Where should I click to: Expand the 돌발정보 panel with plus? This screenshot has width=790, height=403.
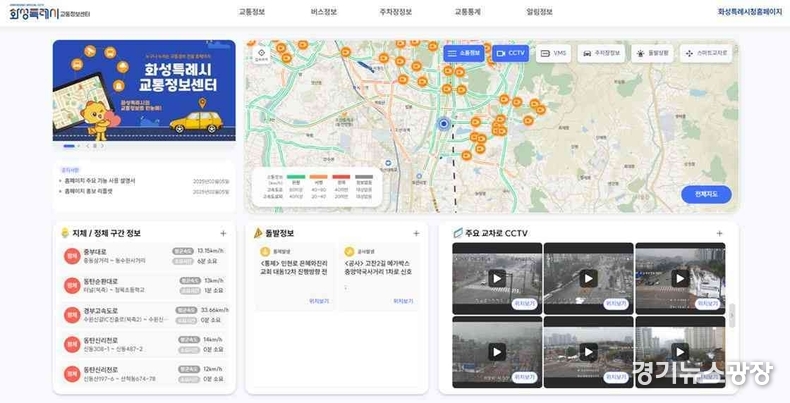click(416, 233)
